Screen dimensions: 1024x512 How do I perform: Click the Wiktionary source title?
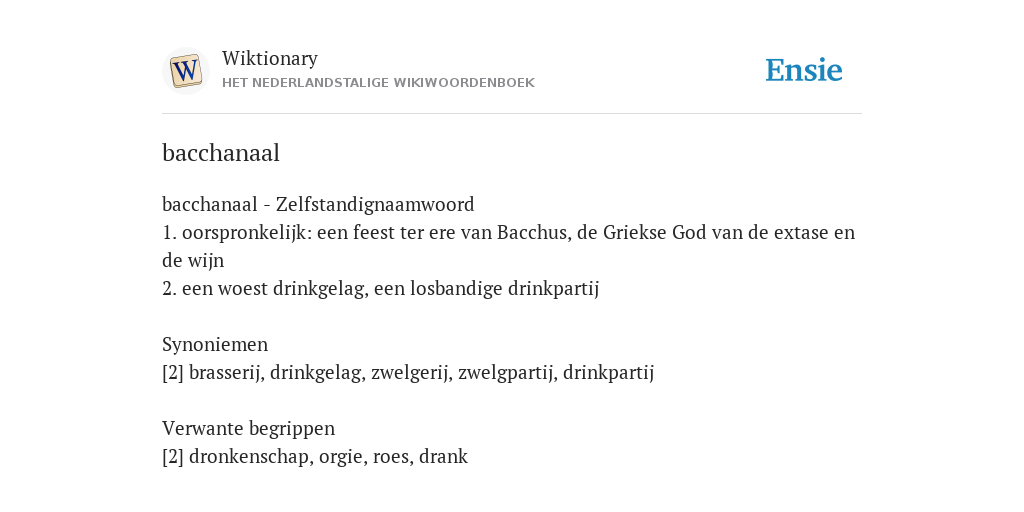click(x=270, y=59)
